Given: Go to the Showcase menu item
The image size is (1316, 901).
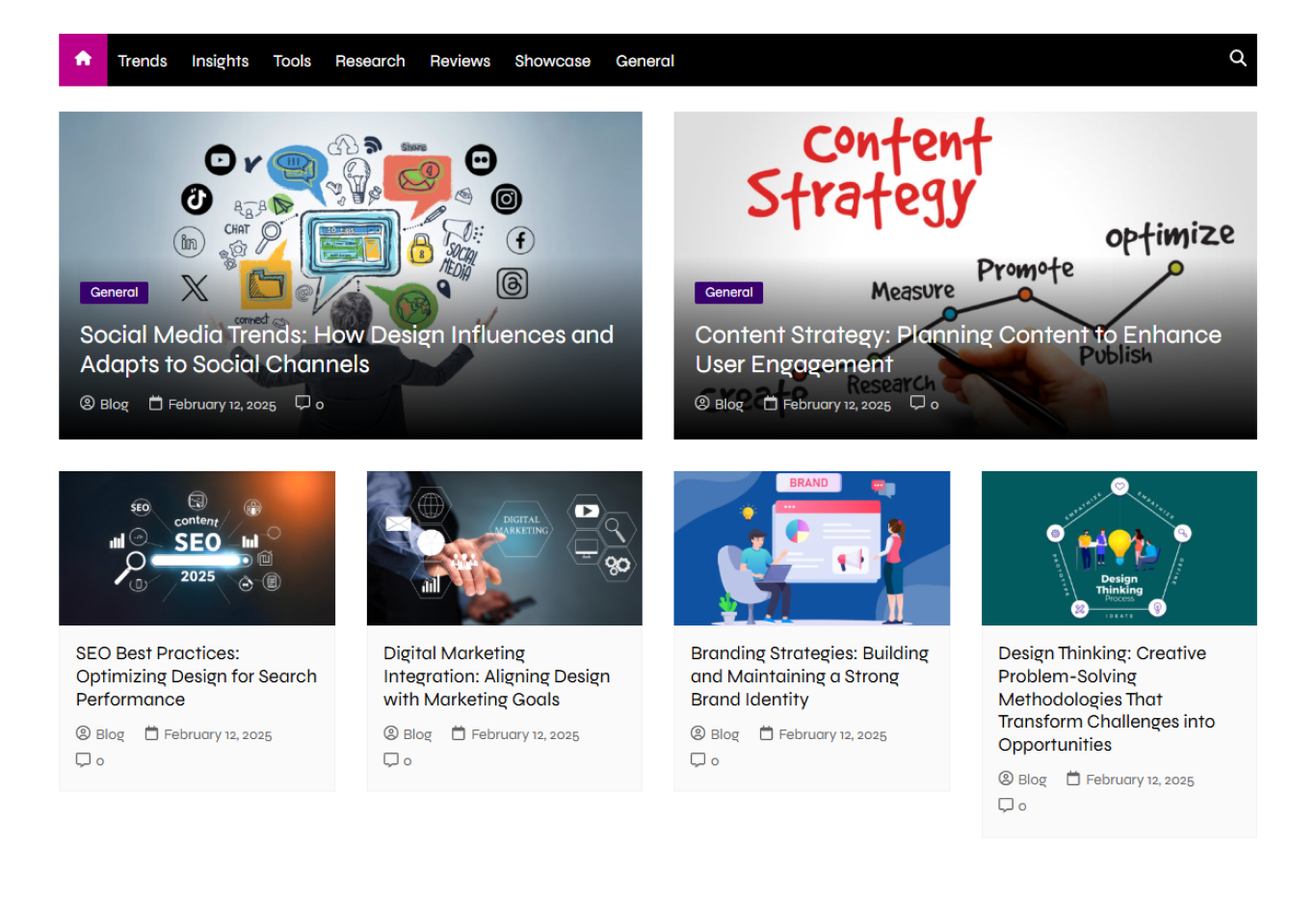Looking at the screenshot, I should tap(552, 61).
